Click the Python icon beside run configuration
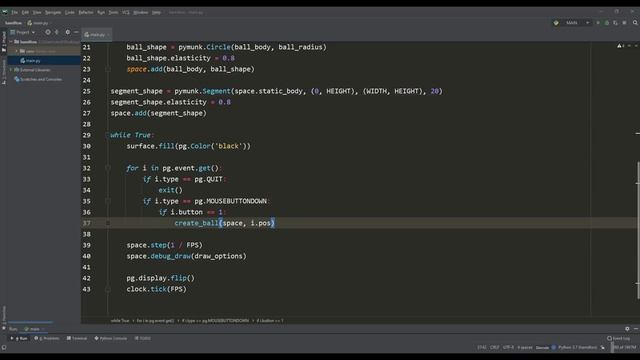 (x=556, y=23)
